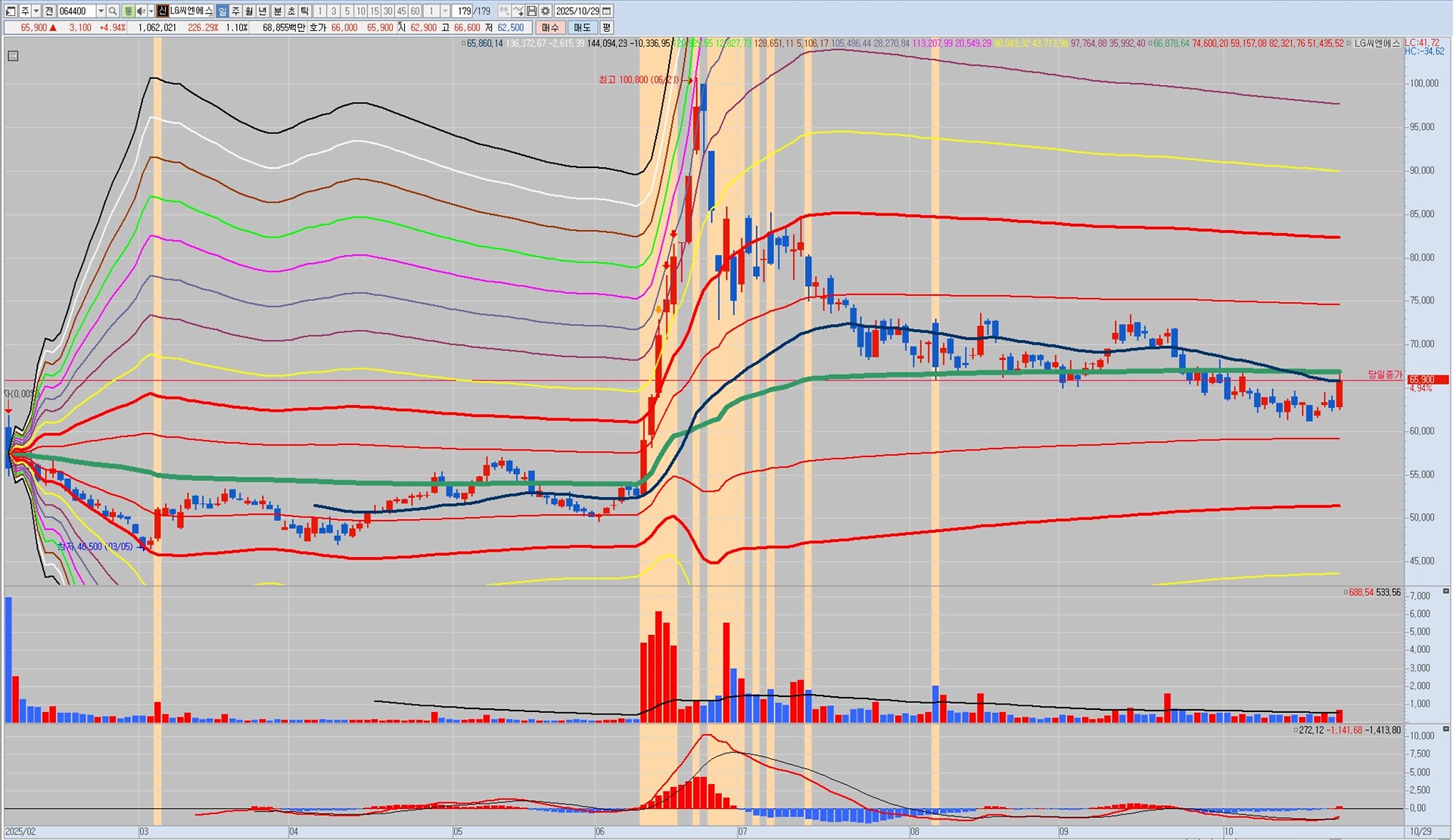Switch chart to weekly (주) period
Image resolution: width=1453 pixels, height=840 pixels.
[x=235, y=11]
